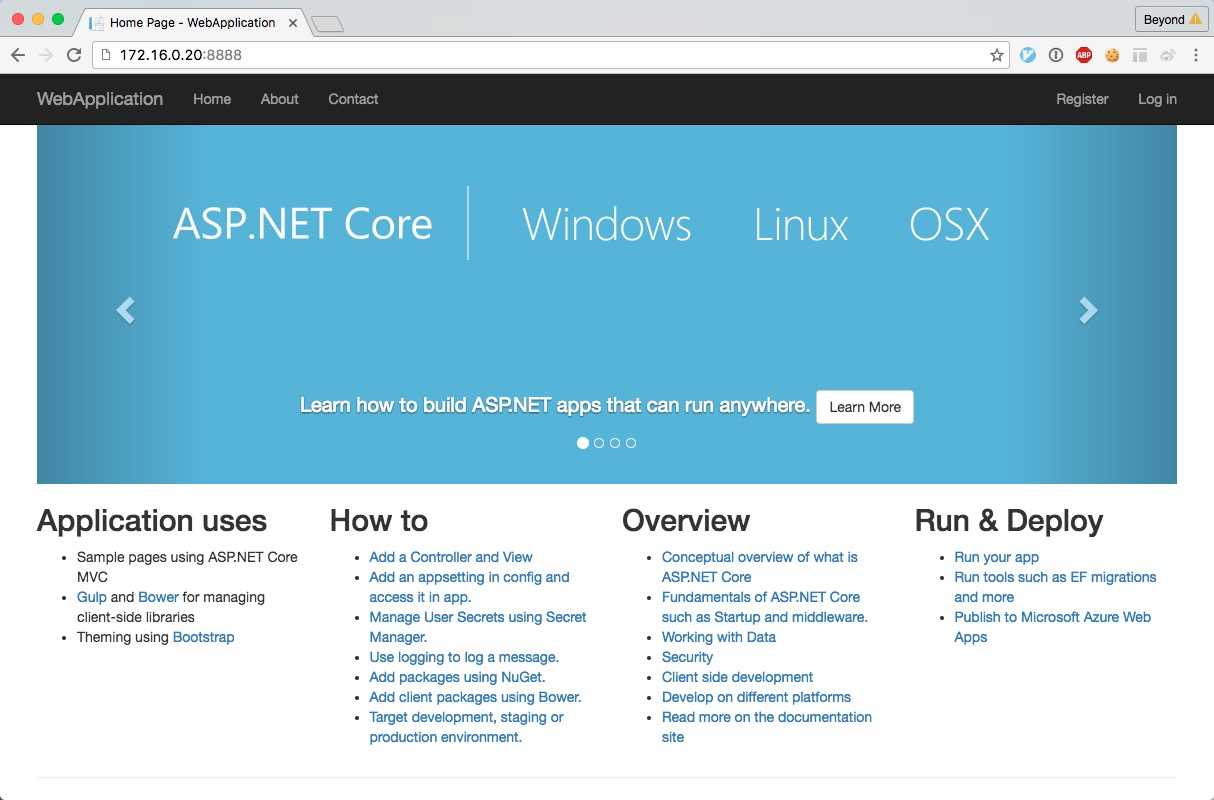Open Add packages using NuGet link
This screenshot has height=800, width=1214.
(x=457, y=677)
